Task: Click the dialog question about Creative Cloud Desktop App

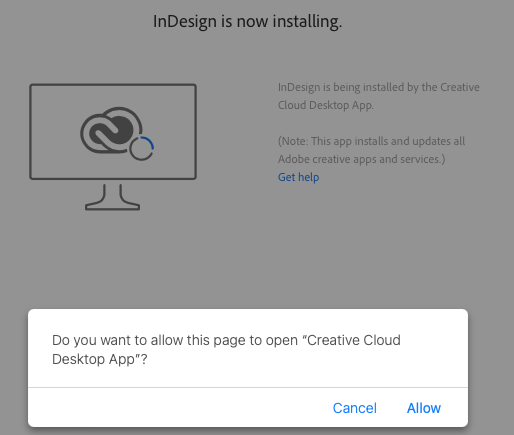Action: click(x=226, y=350)
